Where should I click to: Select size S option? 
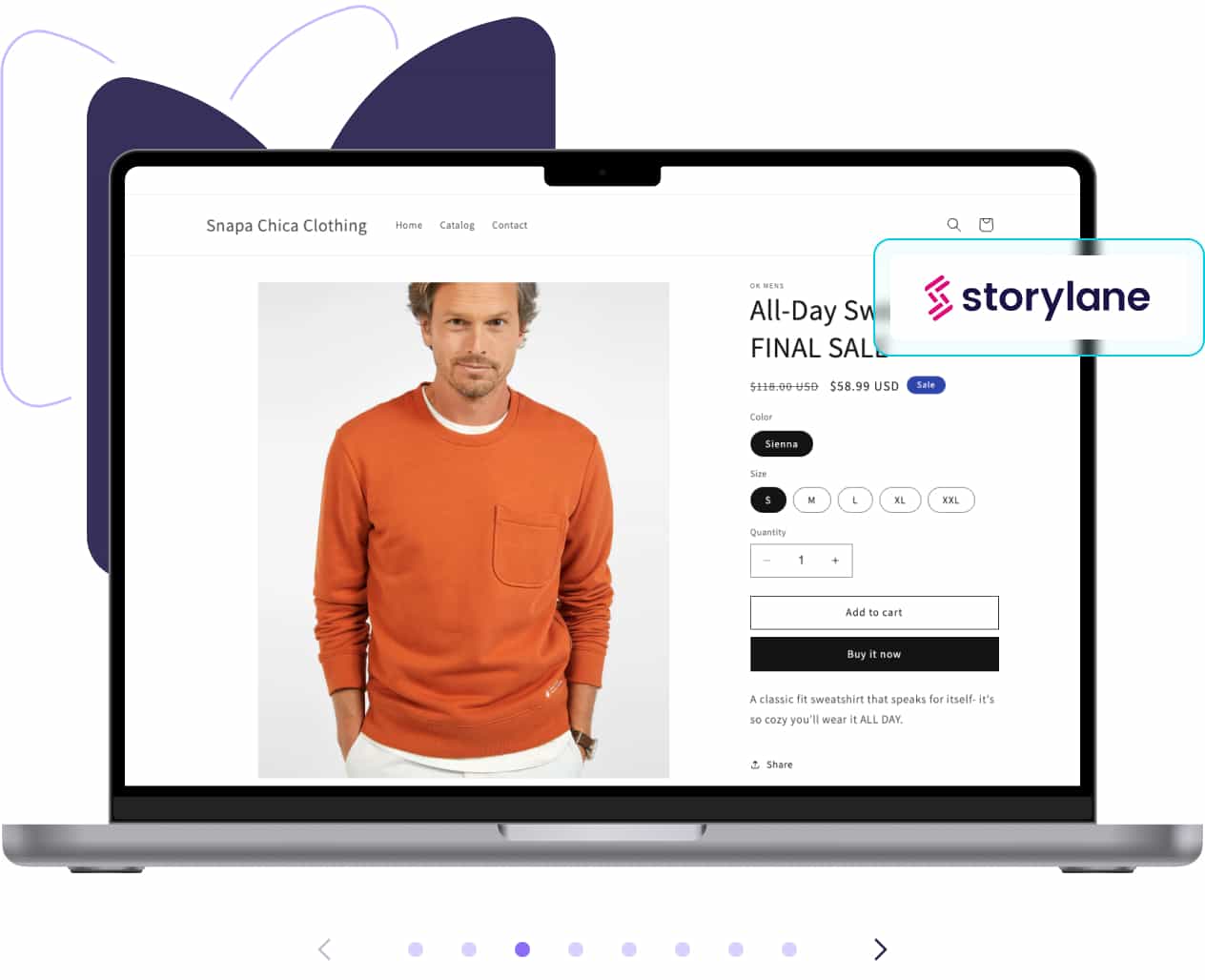pyautogui.click(x=768, y=500)
